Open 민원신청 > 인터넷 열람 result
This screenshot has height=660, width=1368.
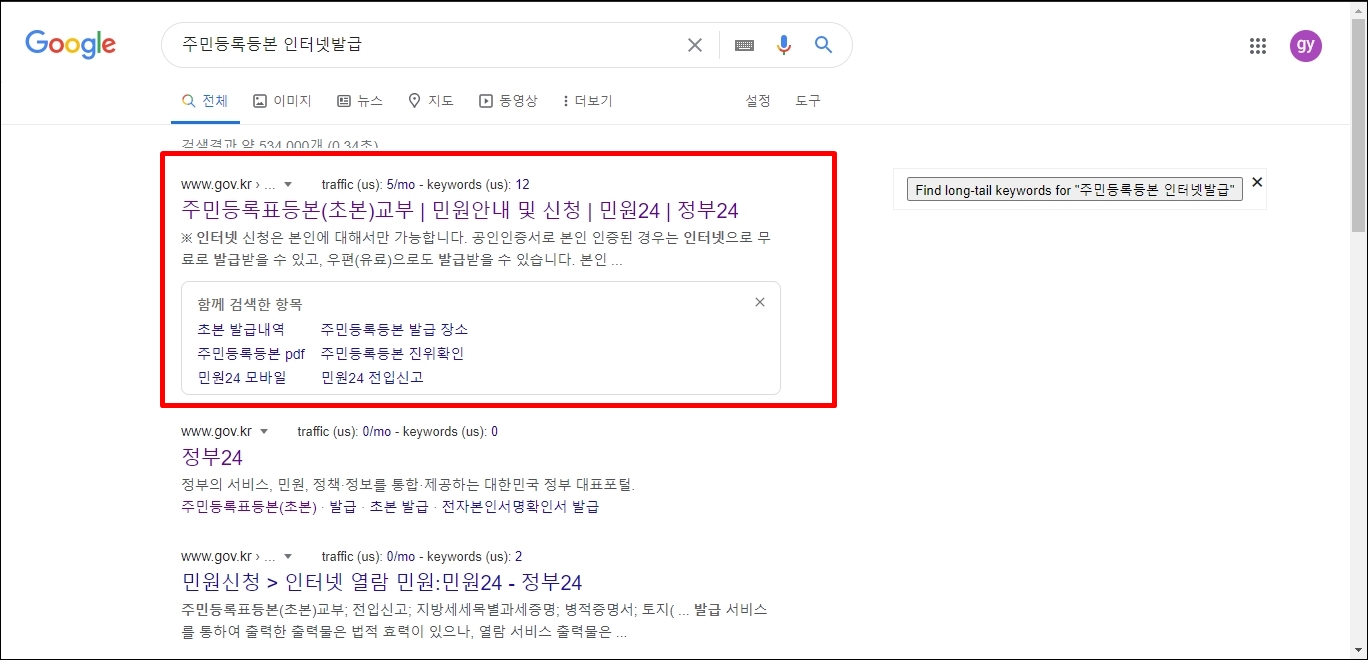382,582
